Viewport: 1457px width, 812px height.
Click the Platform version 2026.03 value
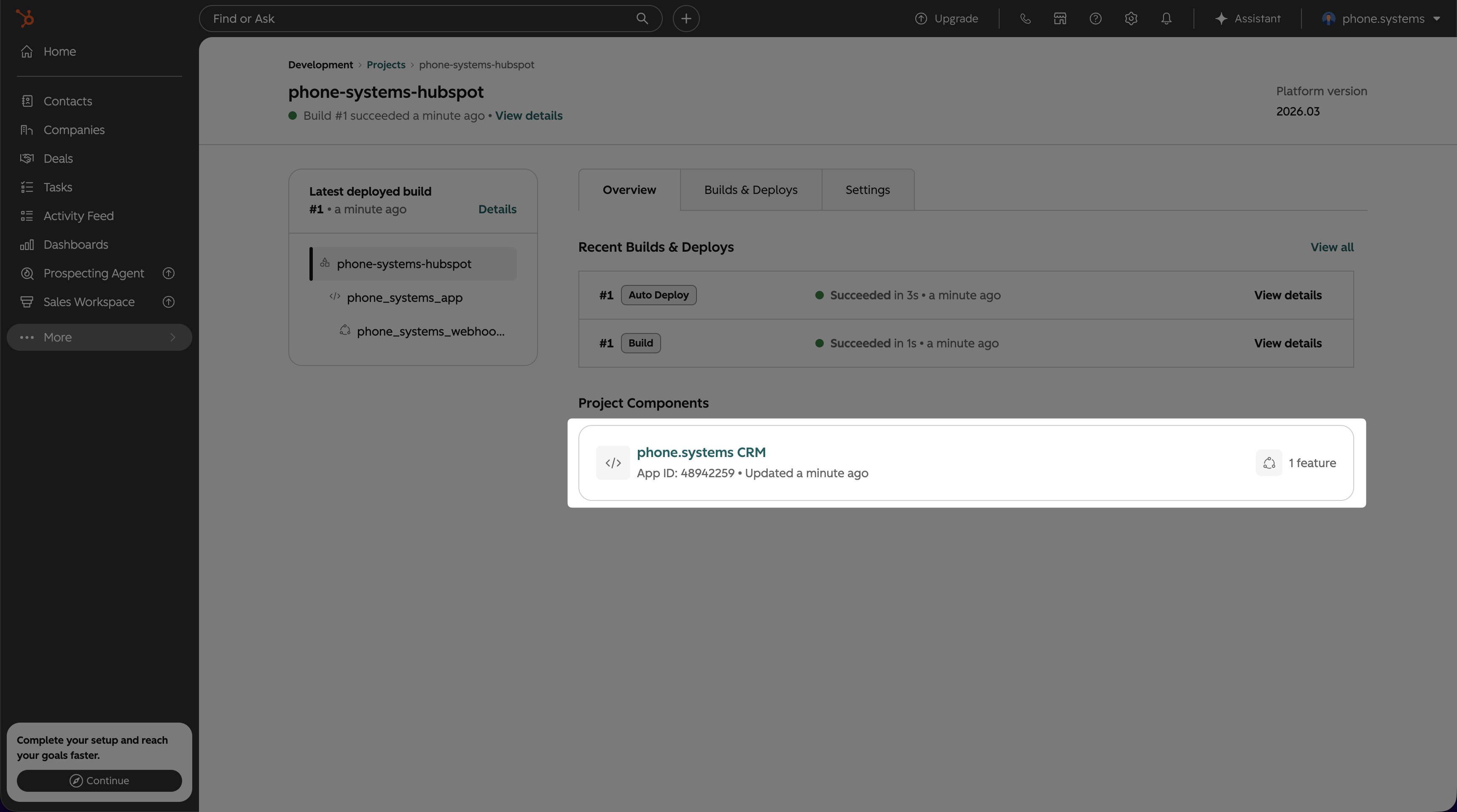click(1298, 111)
